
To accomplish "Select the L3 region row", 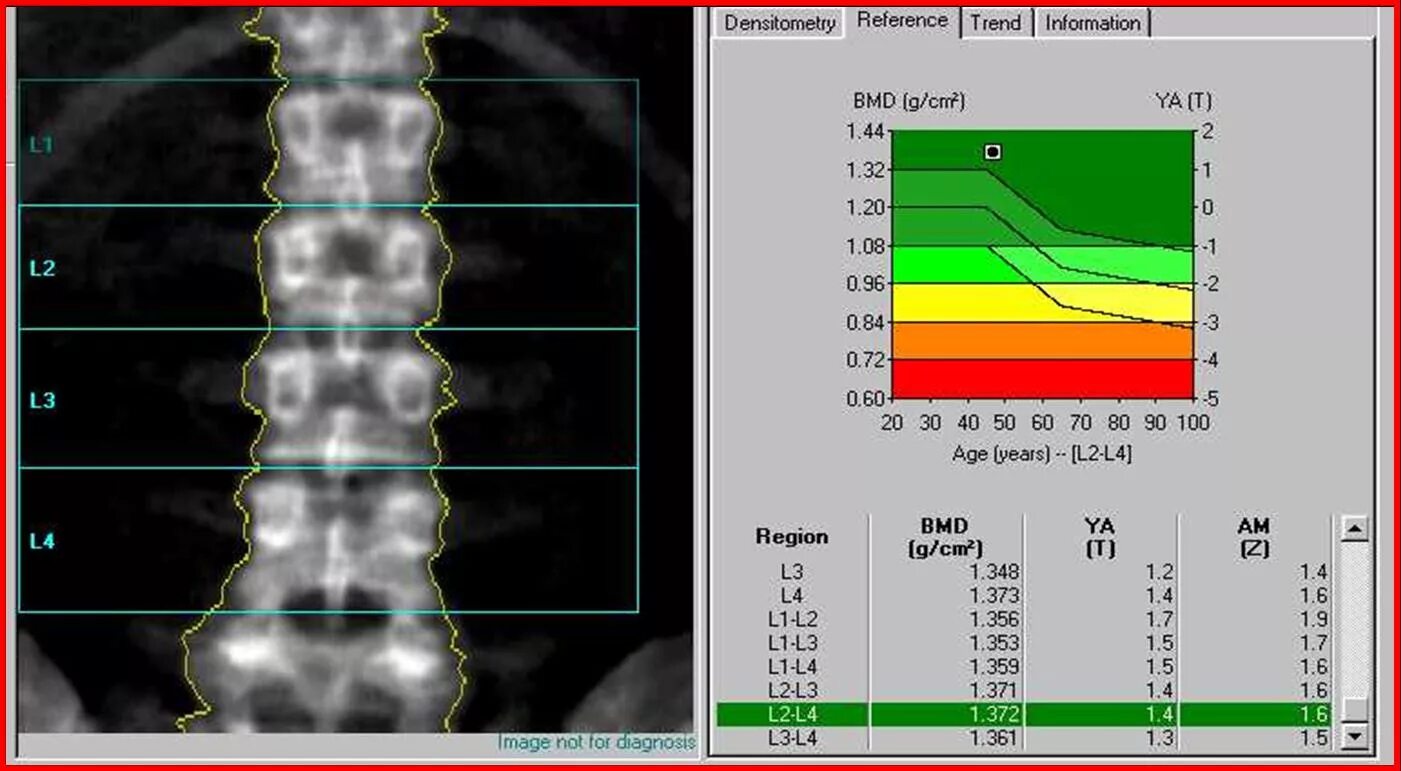I will tap(1023, 572).
